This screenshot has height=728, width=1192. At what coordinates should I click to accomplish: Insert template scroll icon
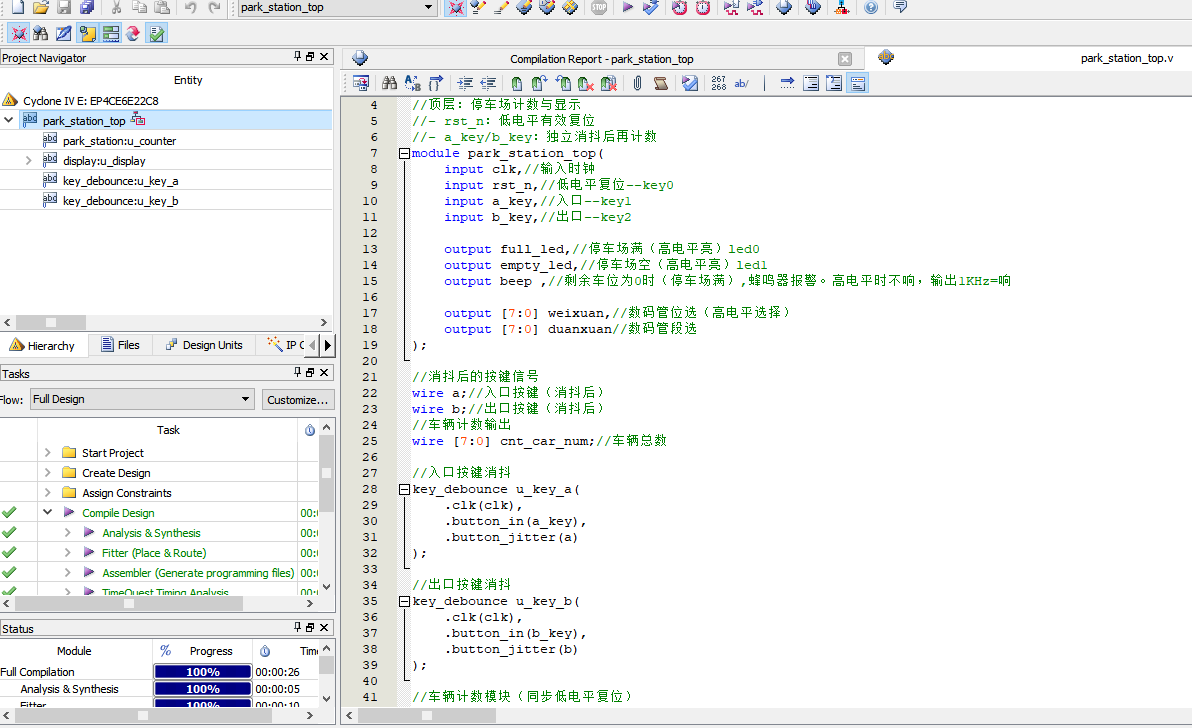coord(661,84)
